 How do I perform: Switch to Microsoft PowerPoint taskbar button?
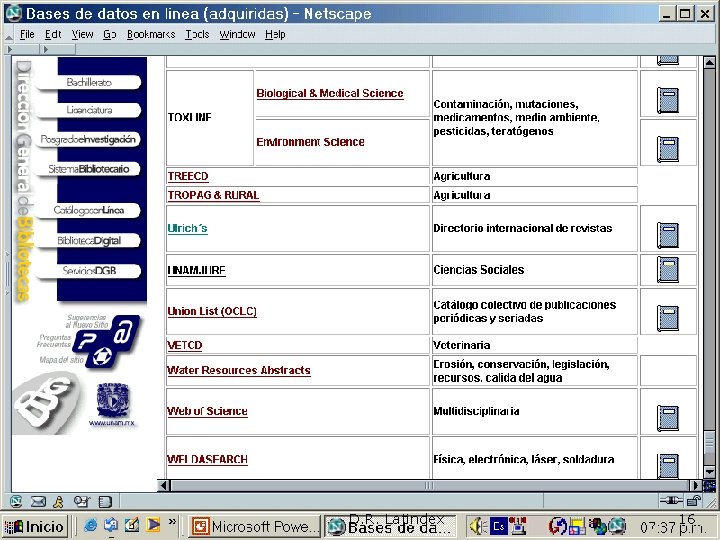pos(255,526)
